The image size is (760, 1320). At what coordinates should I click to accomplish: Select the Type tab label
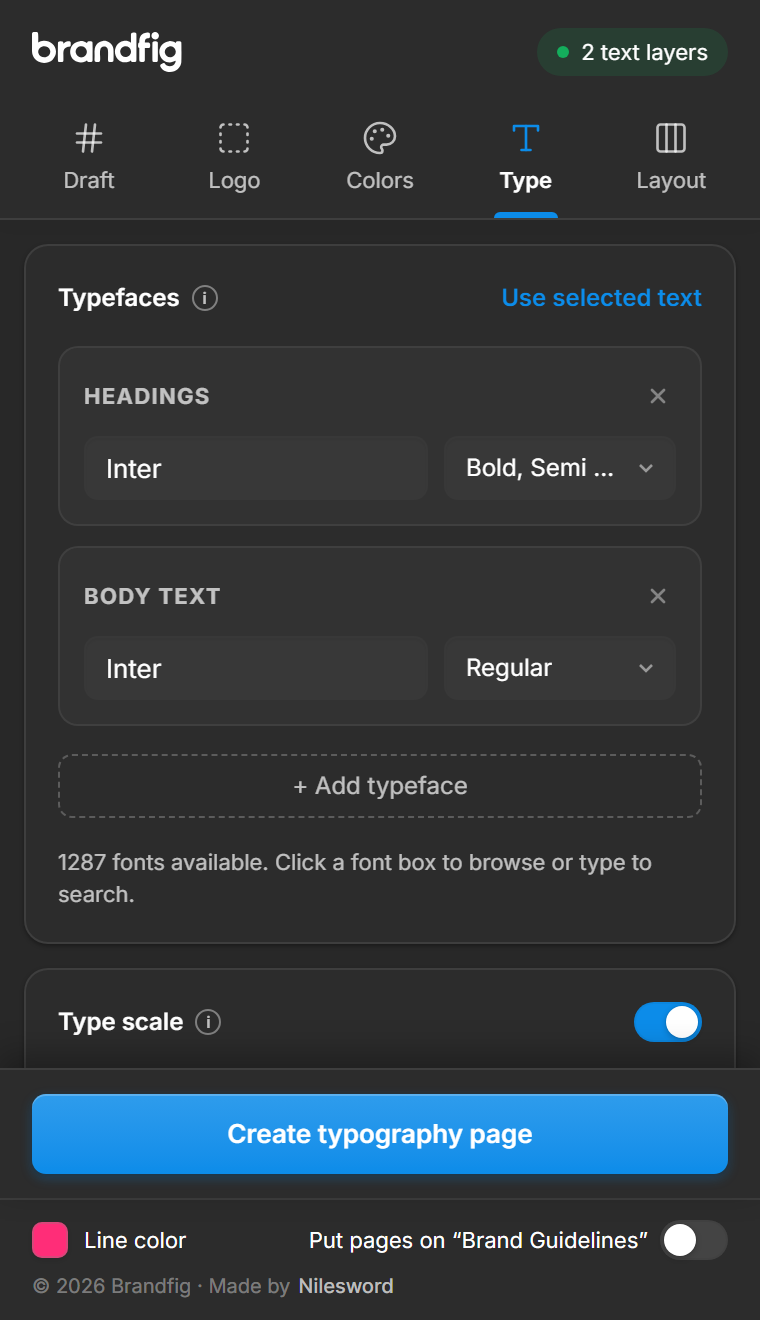click(526, 181)
